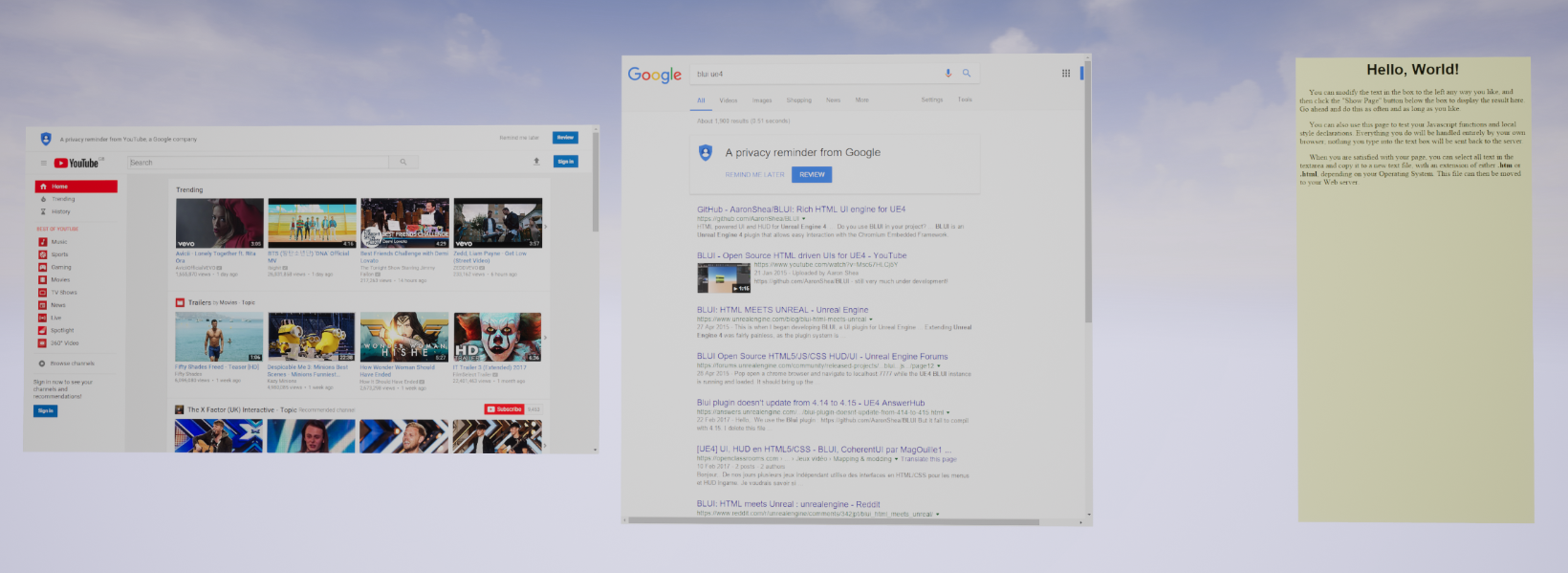Click REVIEW in Google privacy reminder
The image size is (1568, 573).
click(812, 174)
